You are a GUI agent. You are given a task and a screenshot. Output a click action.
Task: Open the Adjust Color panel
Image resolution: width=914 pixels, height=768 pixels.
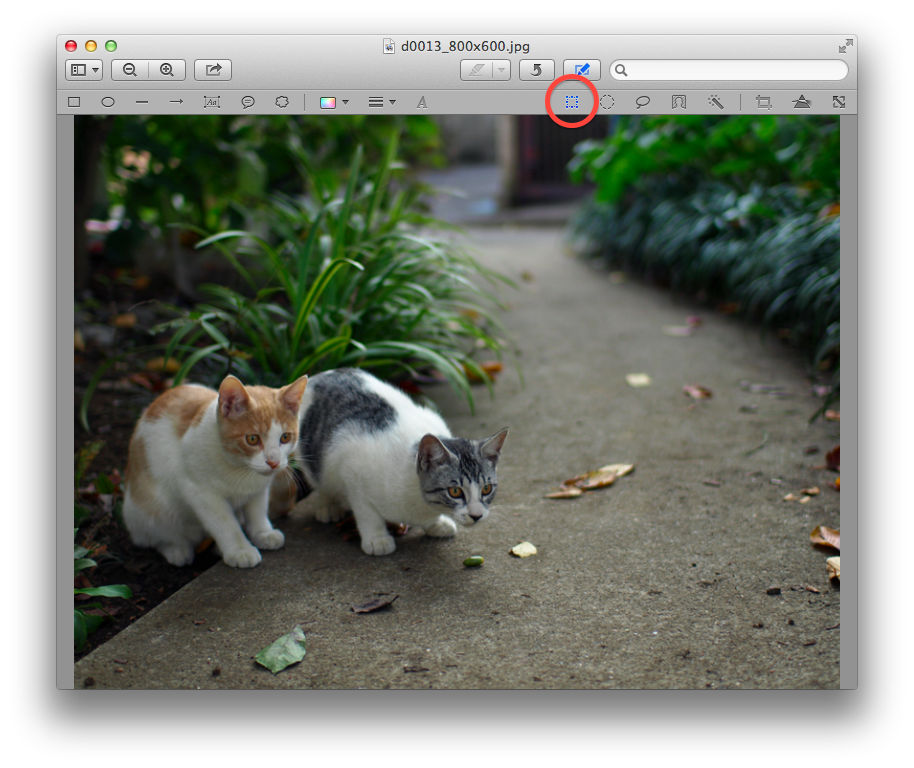[802, 101]
